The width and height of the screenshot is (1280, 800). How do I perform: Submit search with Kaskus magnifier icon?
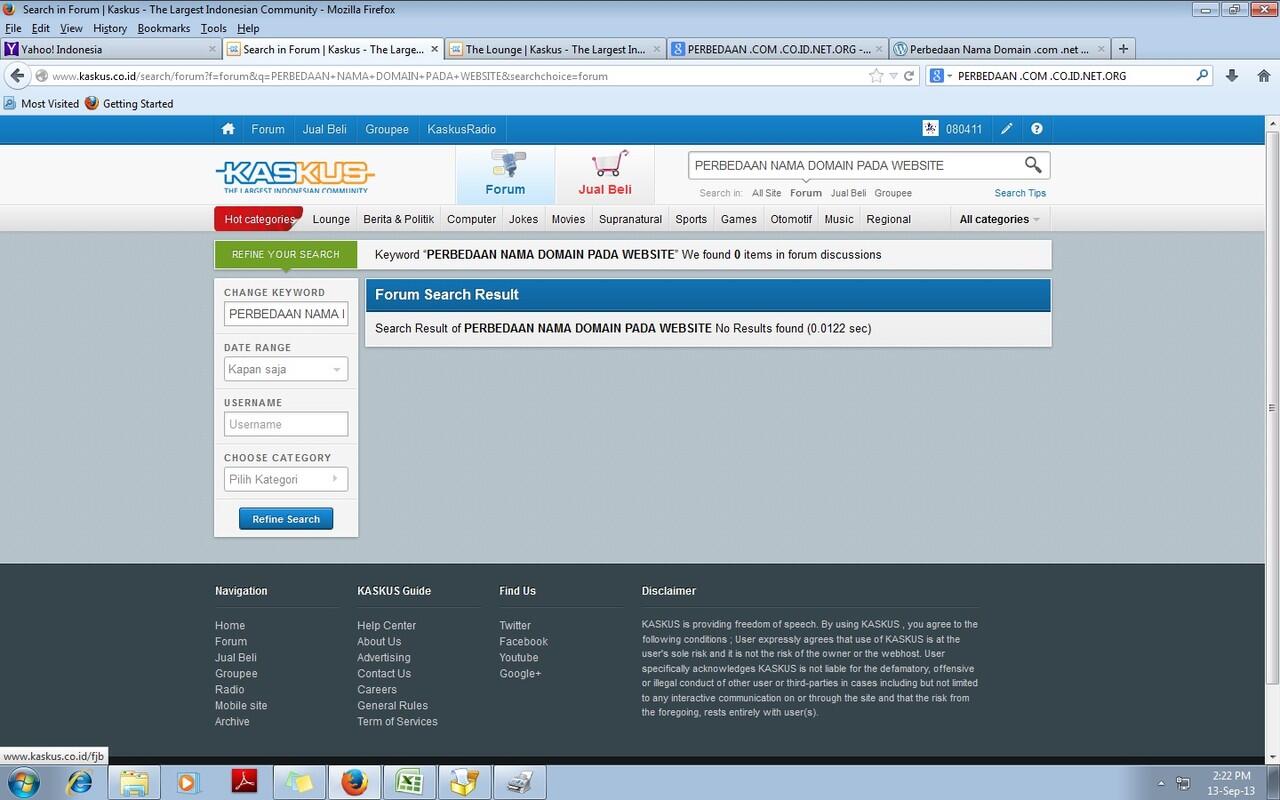[x=1033, y=165]
